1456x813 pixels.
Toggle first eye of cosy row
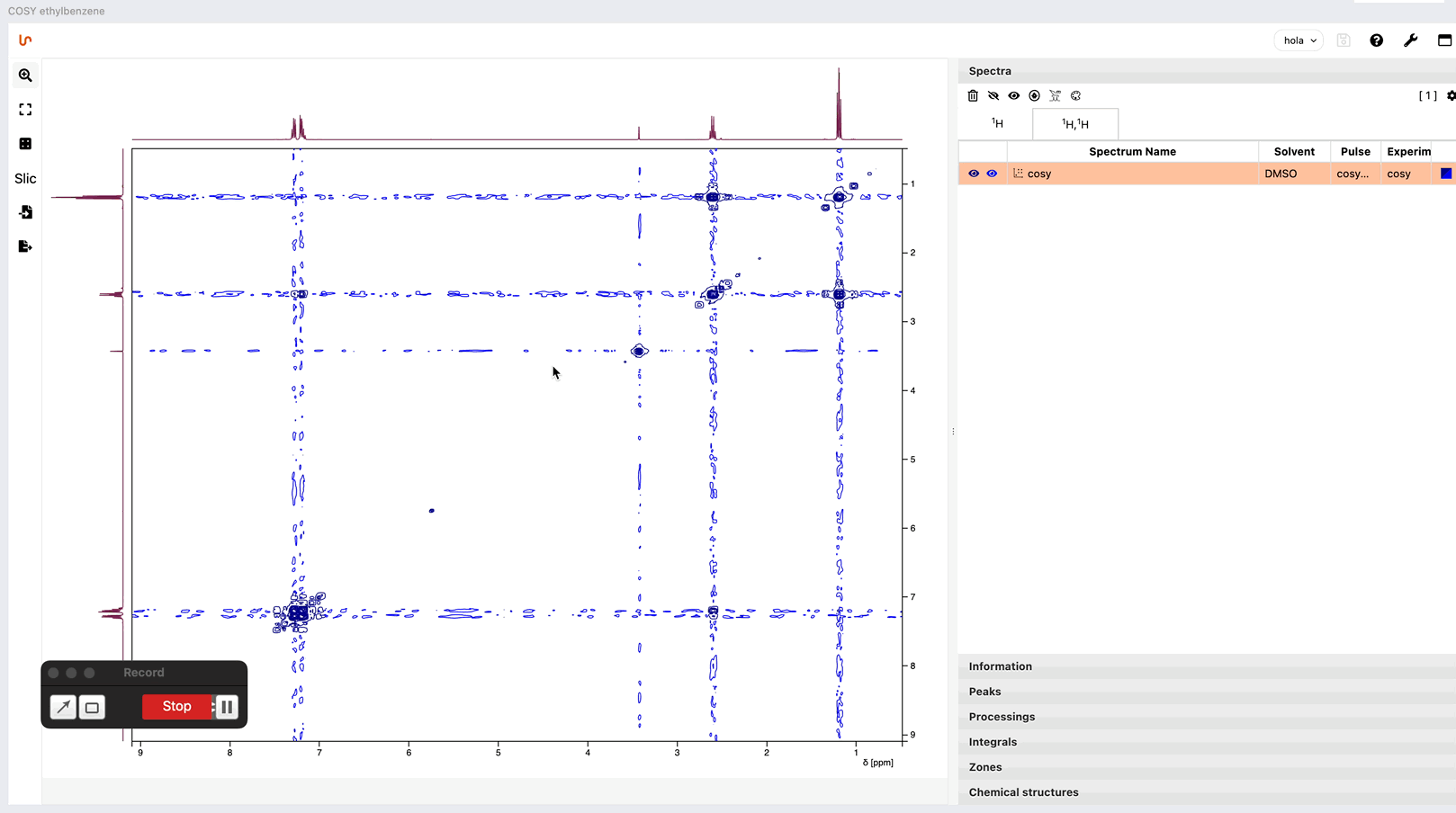pos(974,174)
